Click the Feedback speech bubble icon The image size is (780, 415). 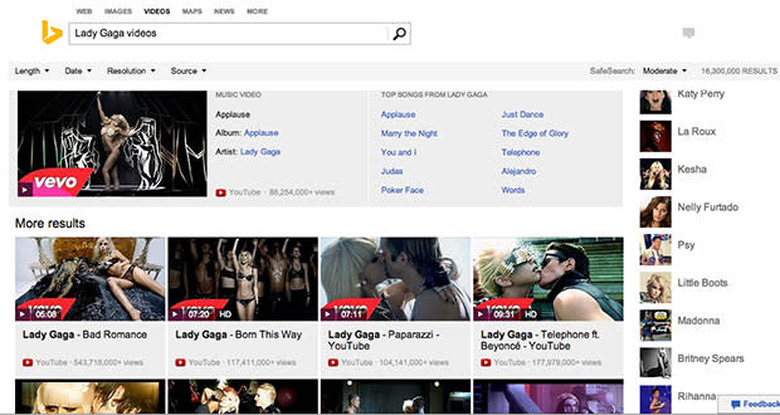point(736,404)
